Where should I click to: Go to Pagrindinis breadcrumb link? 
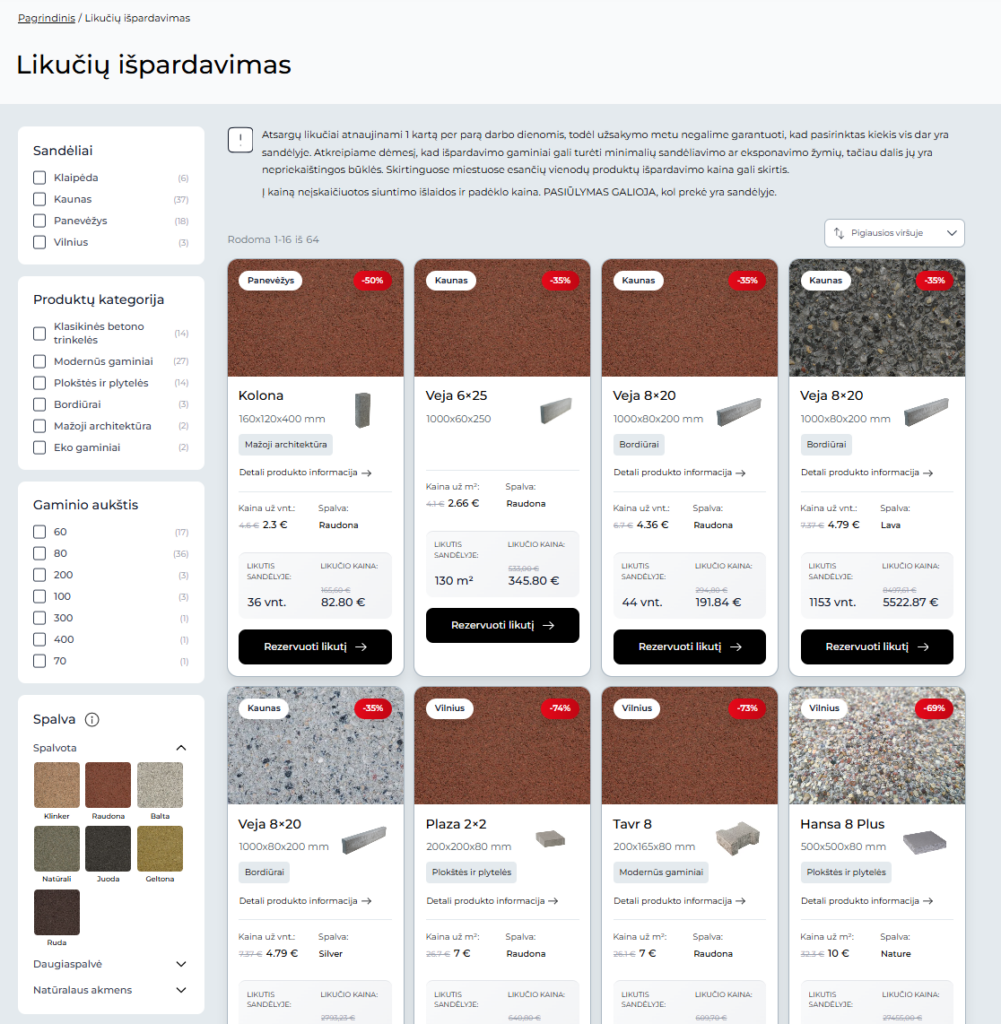[46, 18]
